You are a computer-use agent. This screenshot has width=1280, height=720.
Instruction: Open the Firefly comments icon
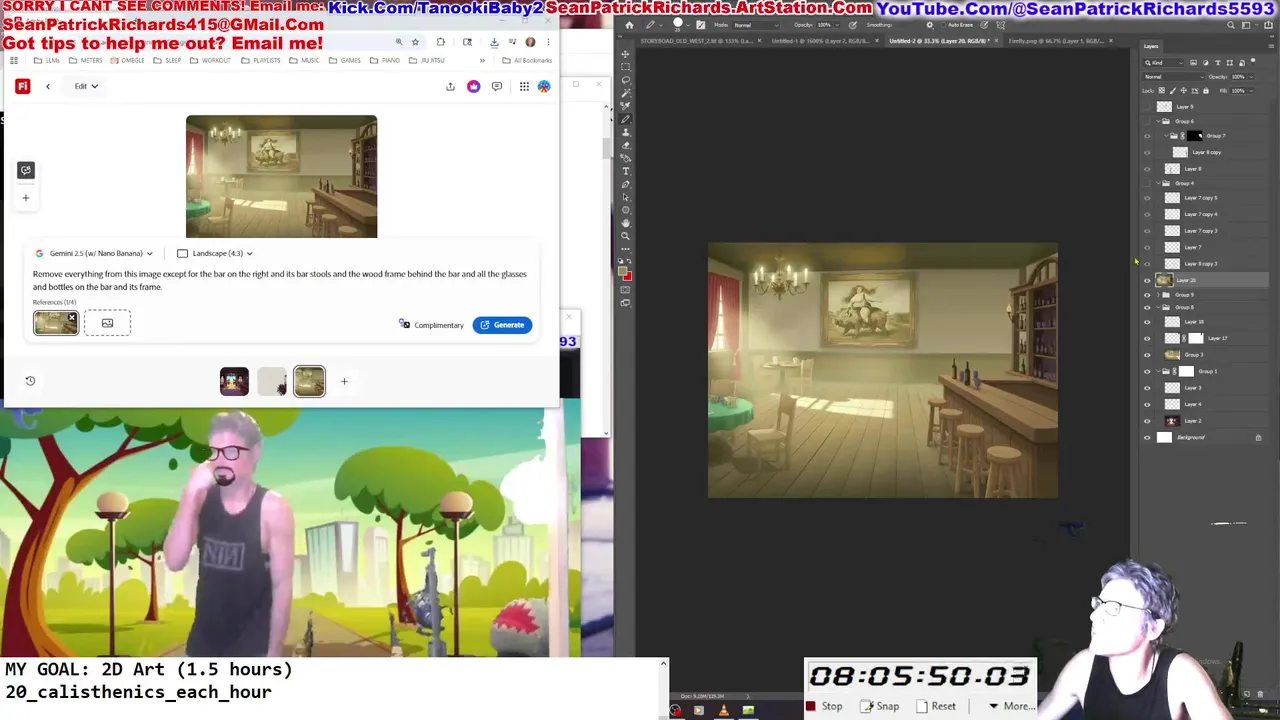click(x=496, y=86)
